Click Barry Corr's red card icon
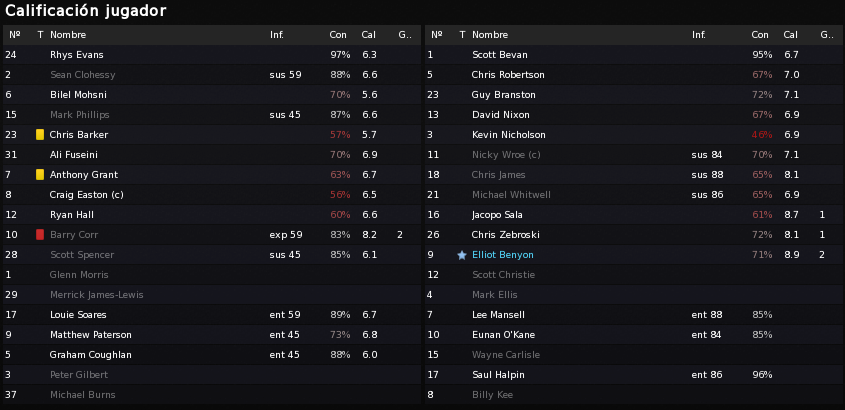845x410 pixels. [40, 234]
